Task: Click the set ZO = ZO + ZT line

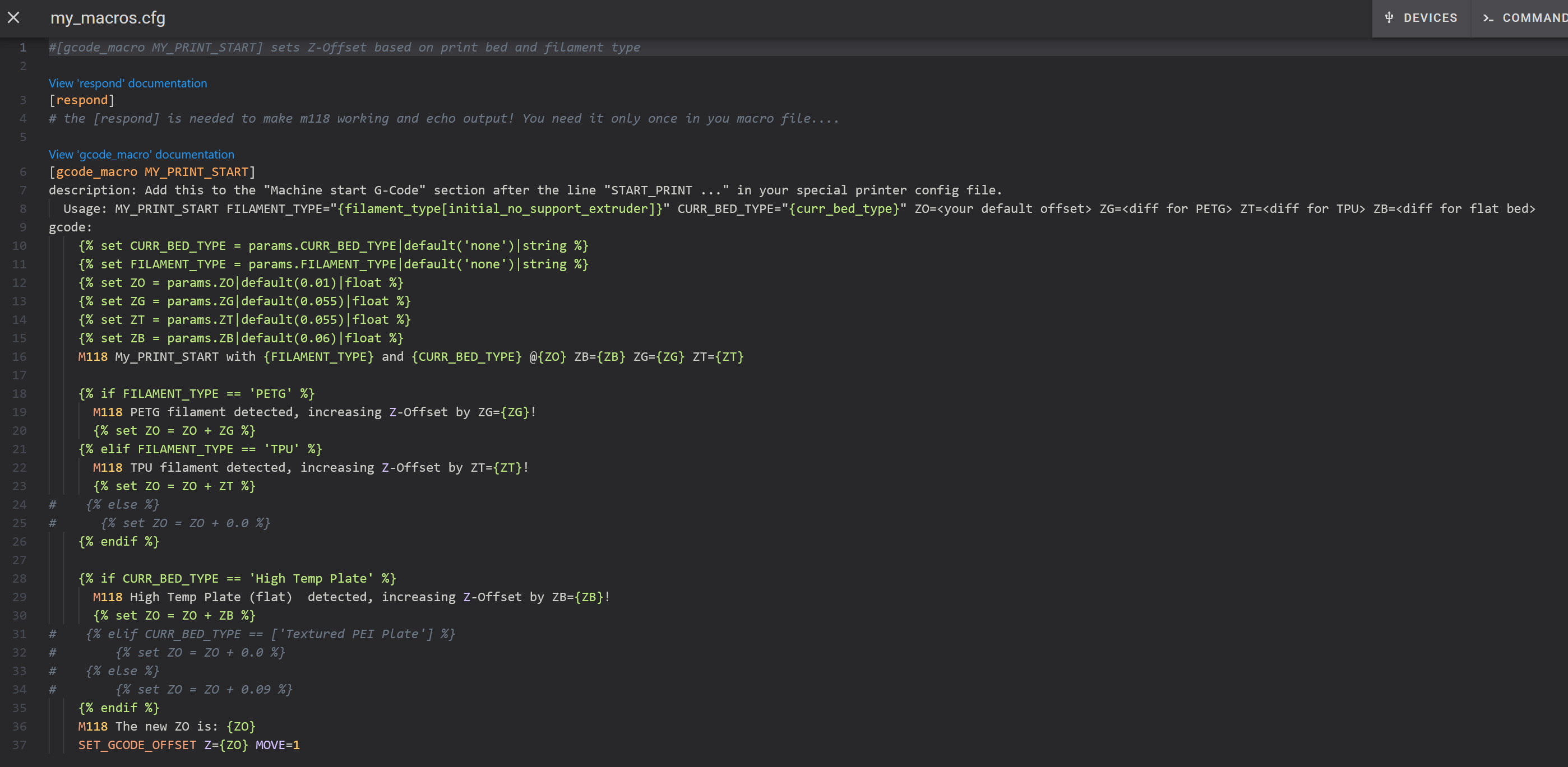Action: [x=174, y=487]
